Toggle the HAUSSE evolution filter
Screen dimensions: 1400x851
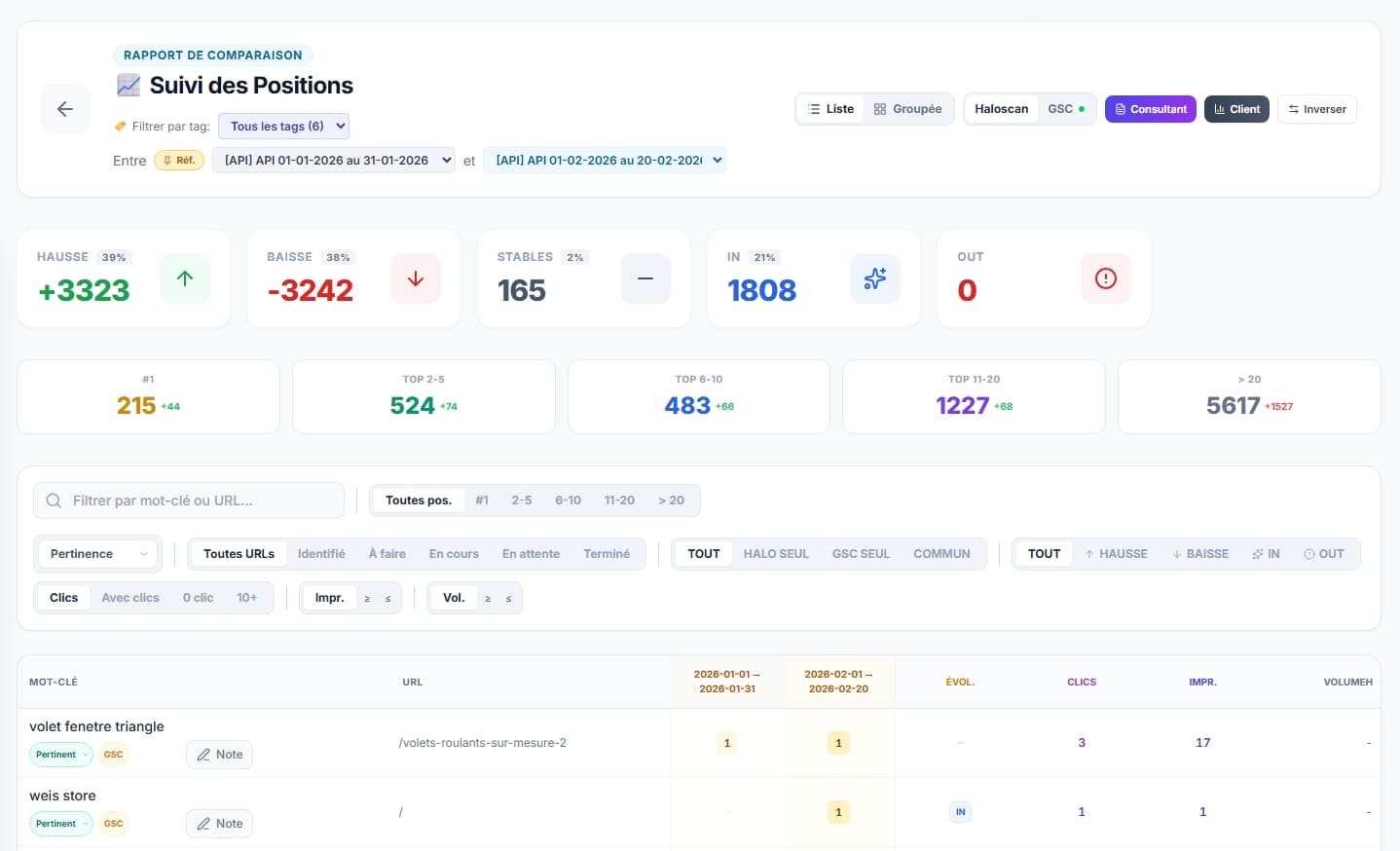tap(1116, 553)
